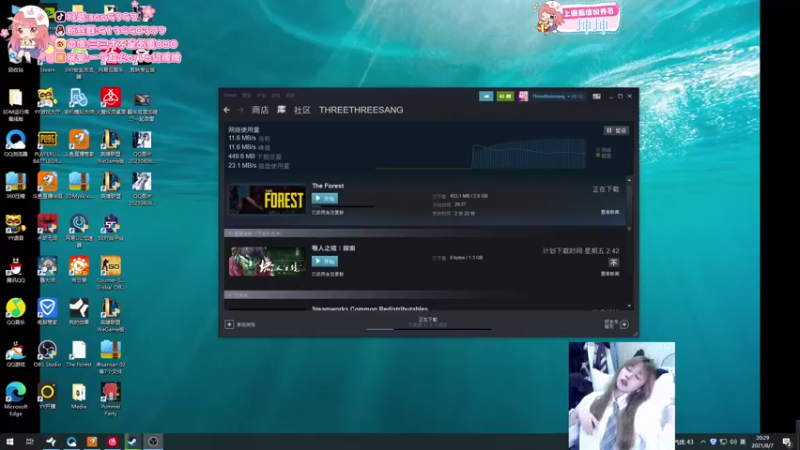The height and width of the screenshot is (450, 800).
Task: Open the green friends notification button
Action: 505,96
